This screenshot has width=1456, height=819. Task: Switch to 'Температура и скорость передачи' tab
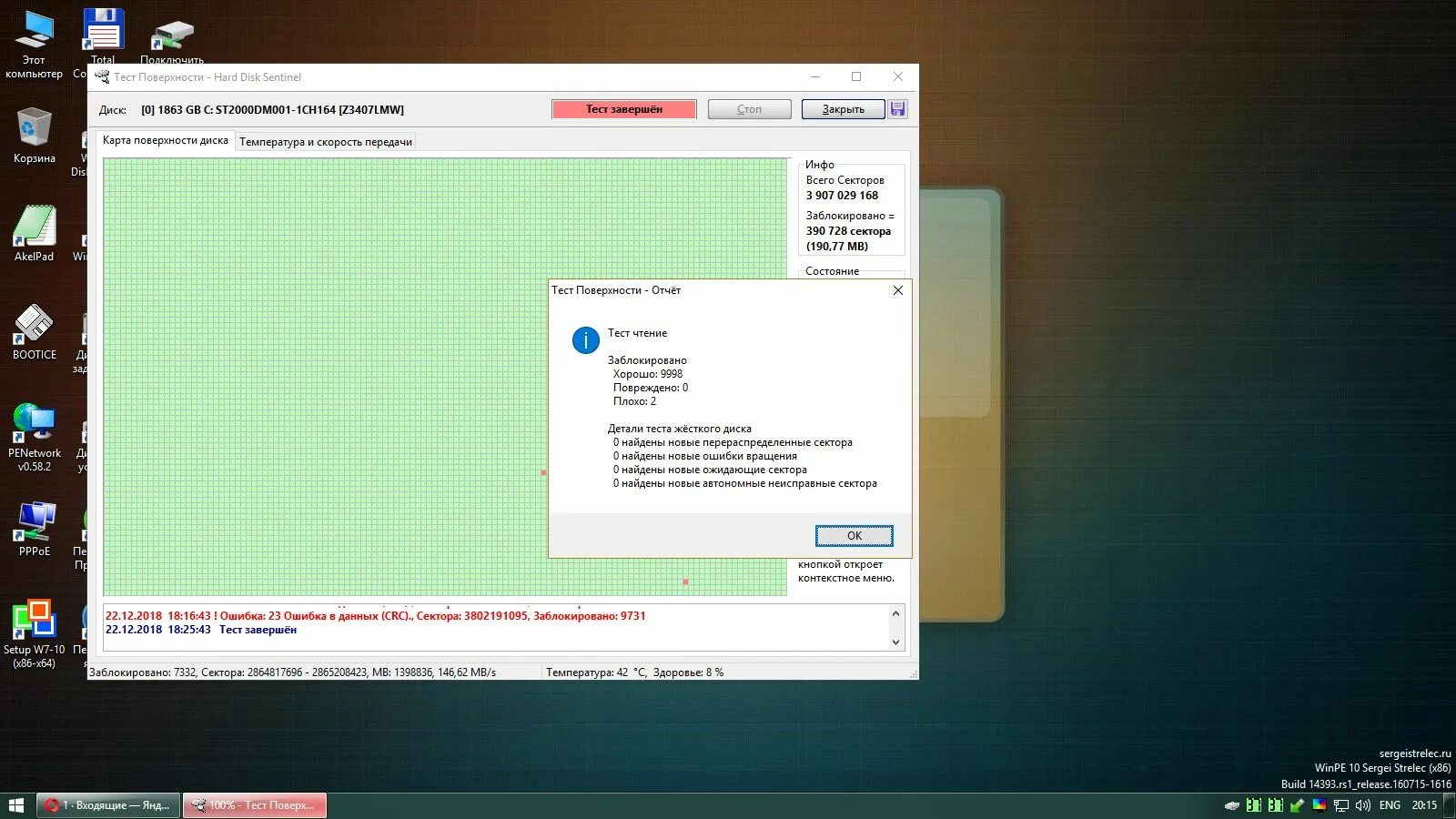(x=326, y=142)
